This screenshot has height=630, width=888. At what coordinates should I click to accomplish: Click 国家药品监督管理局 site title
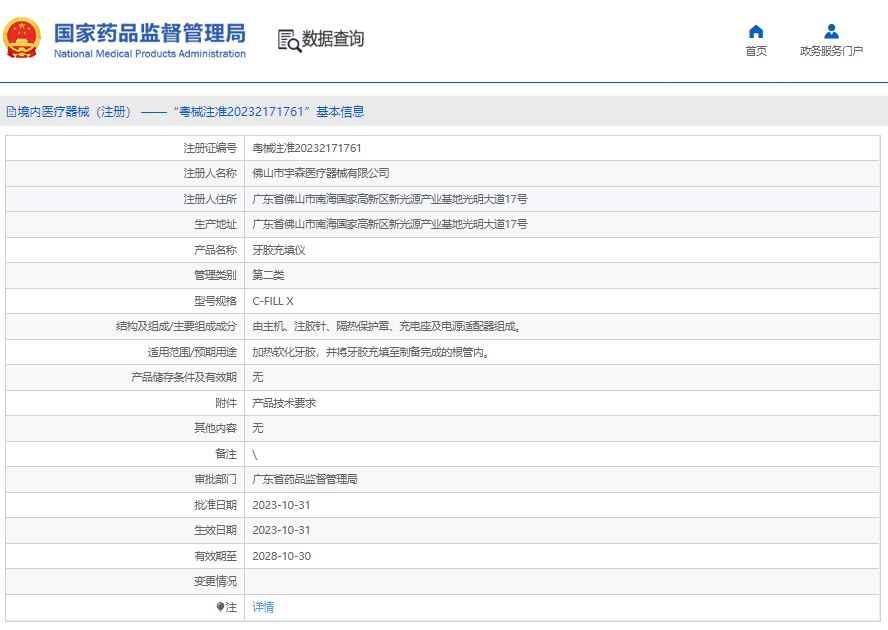coord(150,33)
